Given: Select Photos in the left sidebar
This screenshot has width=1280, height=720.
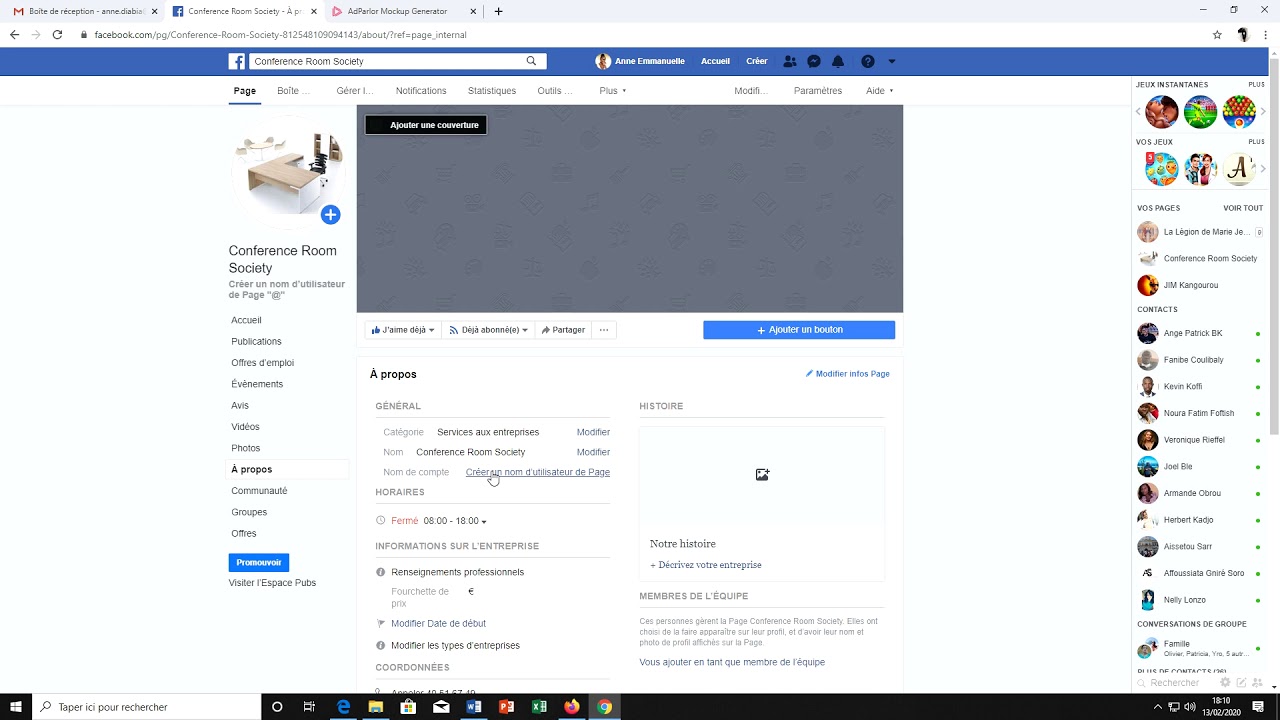Looking at the screenshot, I should 246,448.
